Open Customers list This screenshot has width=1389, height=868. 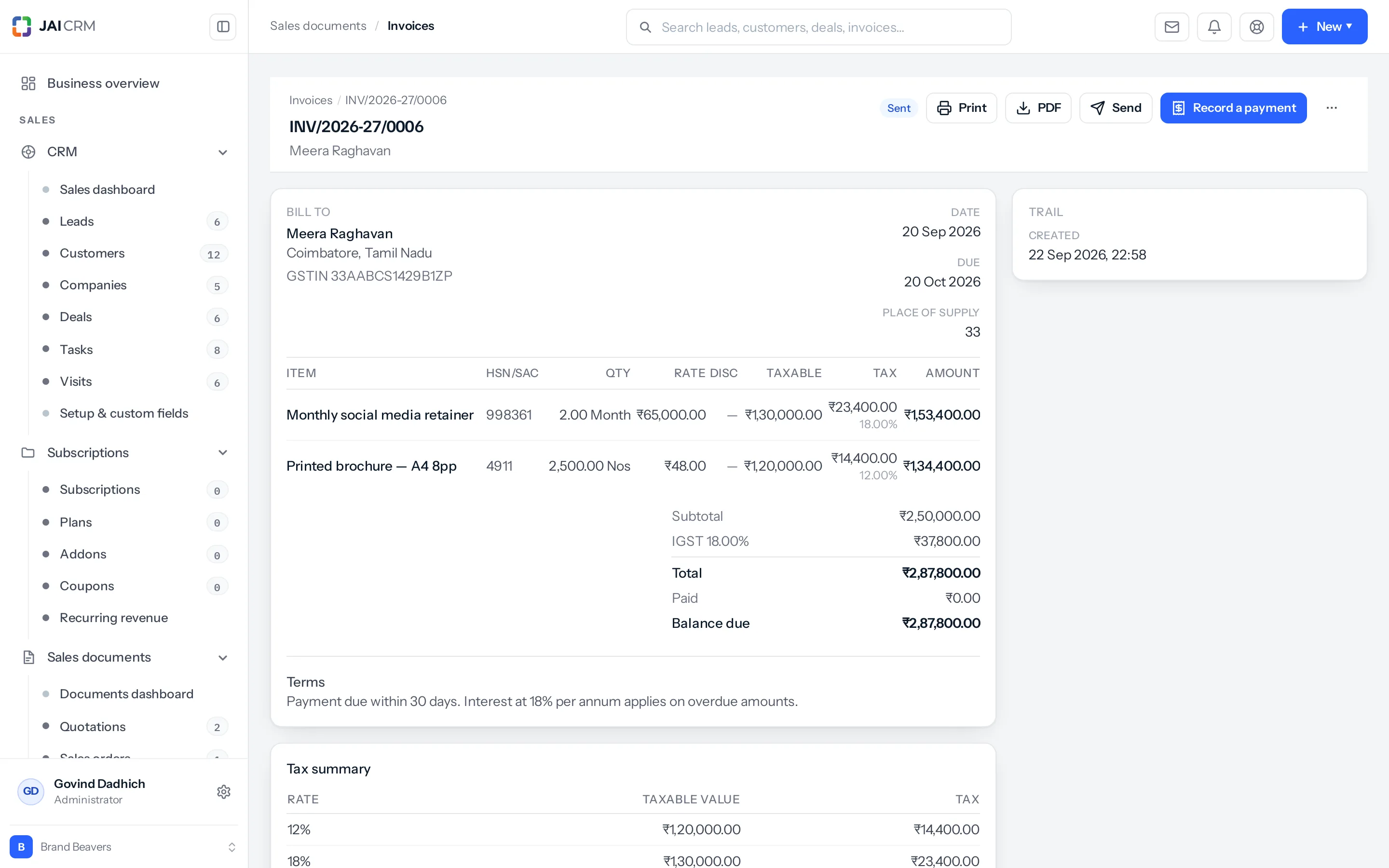(92, 253)
